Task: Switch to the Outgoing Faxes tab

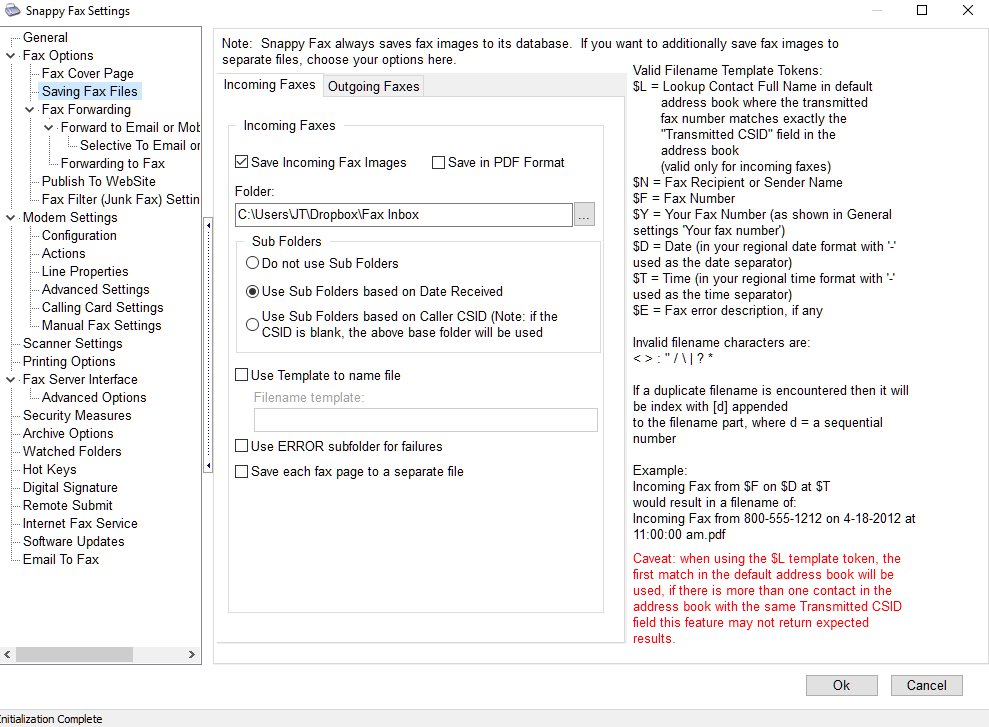Action: (374, 87)
